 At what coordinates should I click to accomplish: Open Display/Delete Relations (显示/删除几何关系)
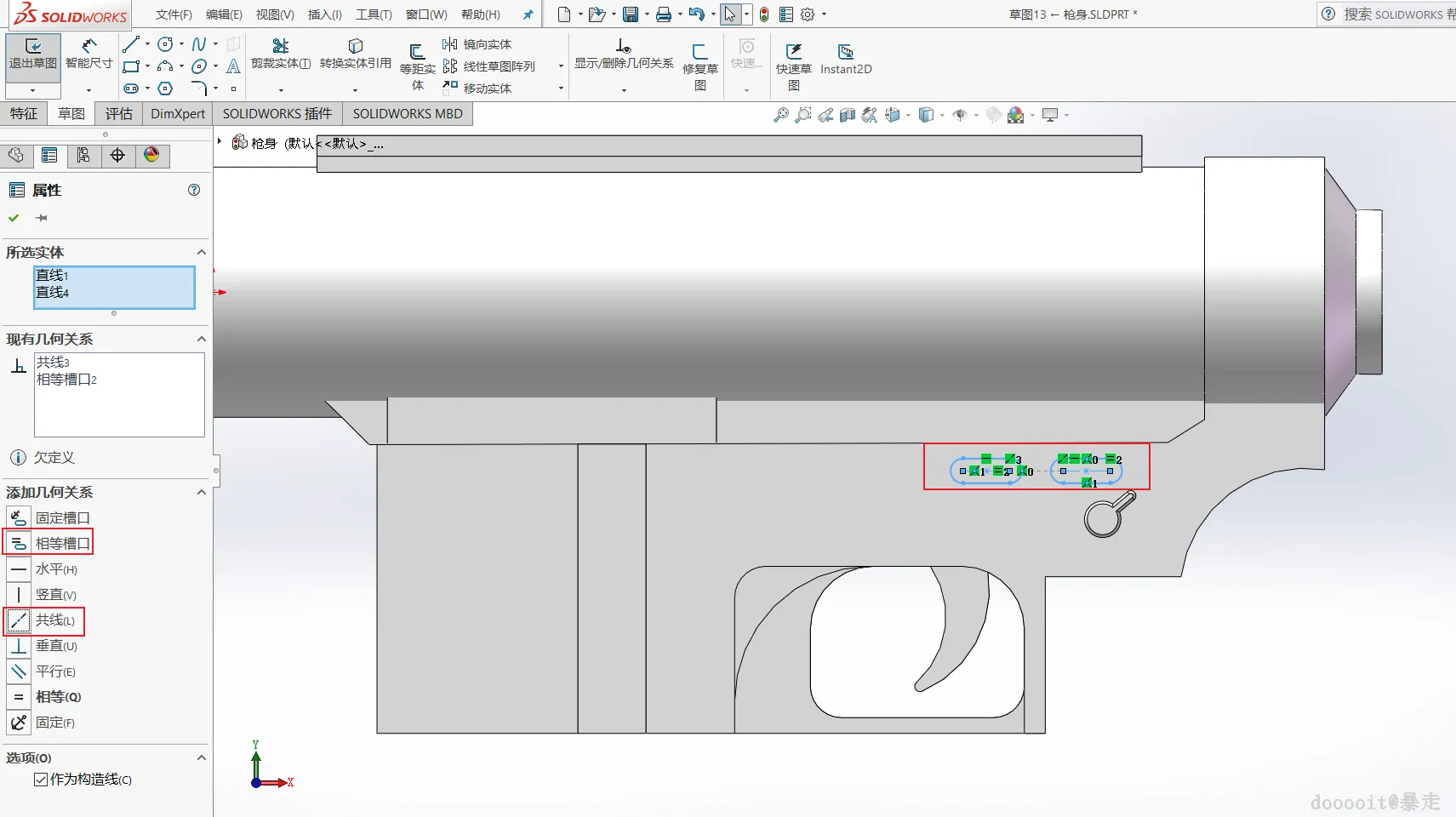pyautogui.click(x=624, y=48)
